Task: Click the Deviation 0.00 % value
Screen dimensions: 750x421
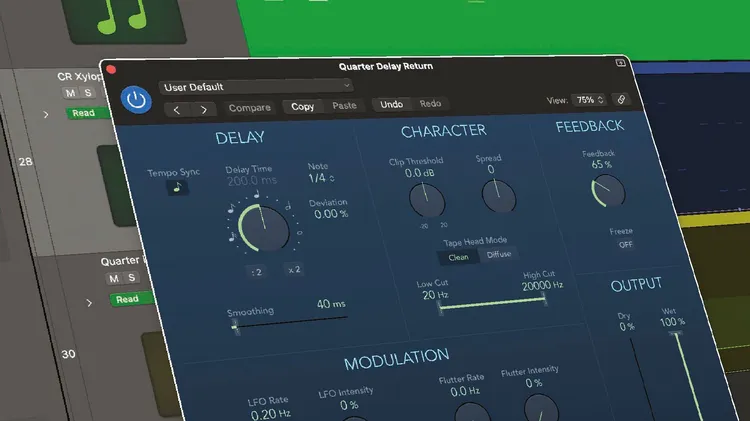Action: click(331, 214)
